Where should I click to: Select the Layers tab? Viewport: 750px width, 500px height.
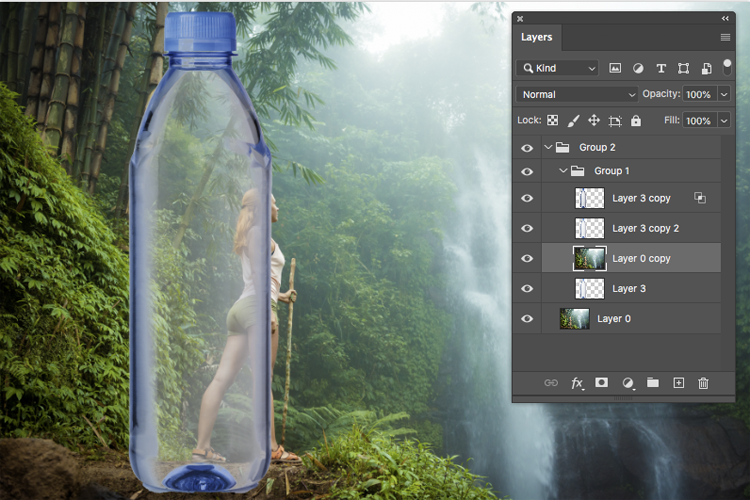[537, 37]
